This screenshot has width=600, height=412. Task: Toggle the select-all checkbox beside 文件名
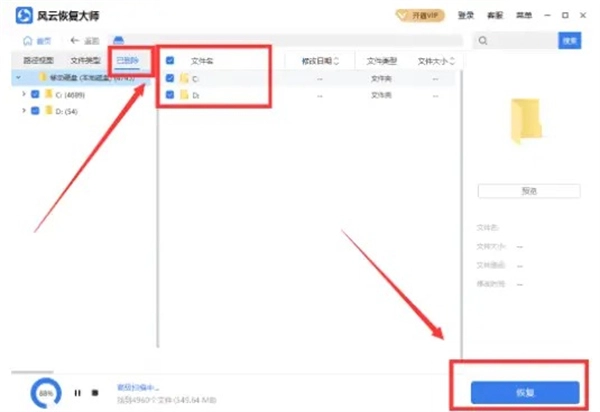coord(170,60)
